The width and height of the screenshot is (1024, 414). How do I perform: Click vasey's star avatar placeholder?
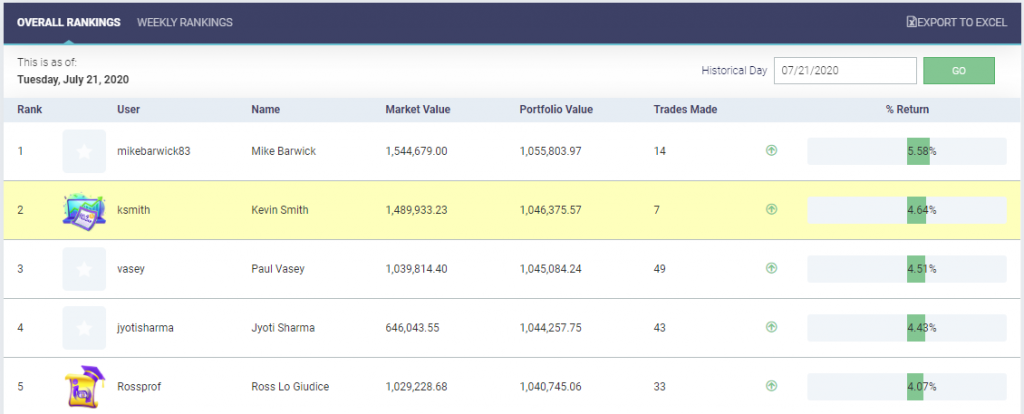84,269
